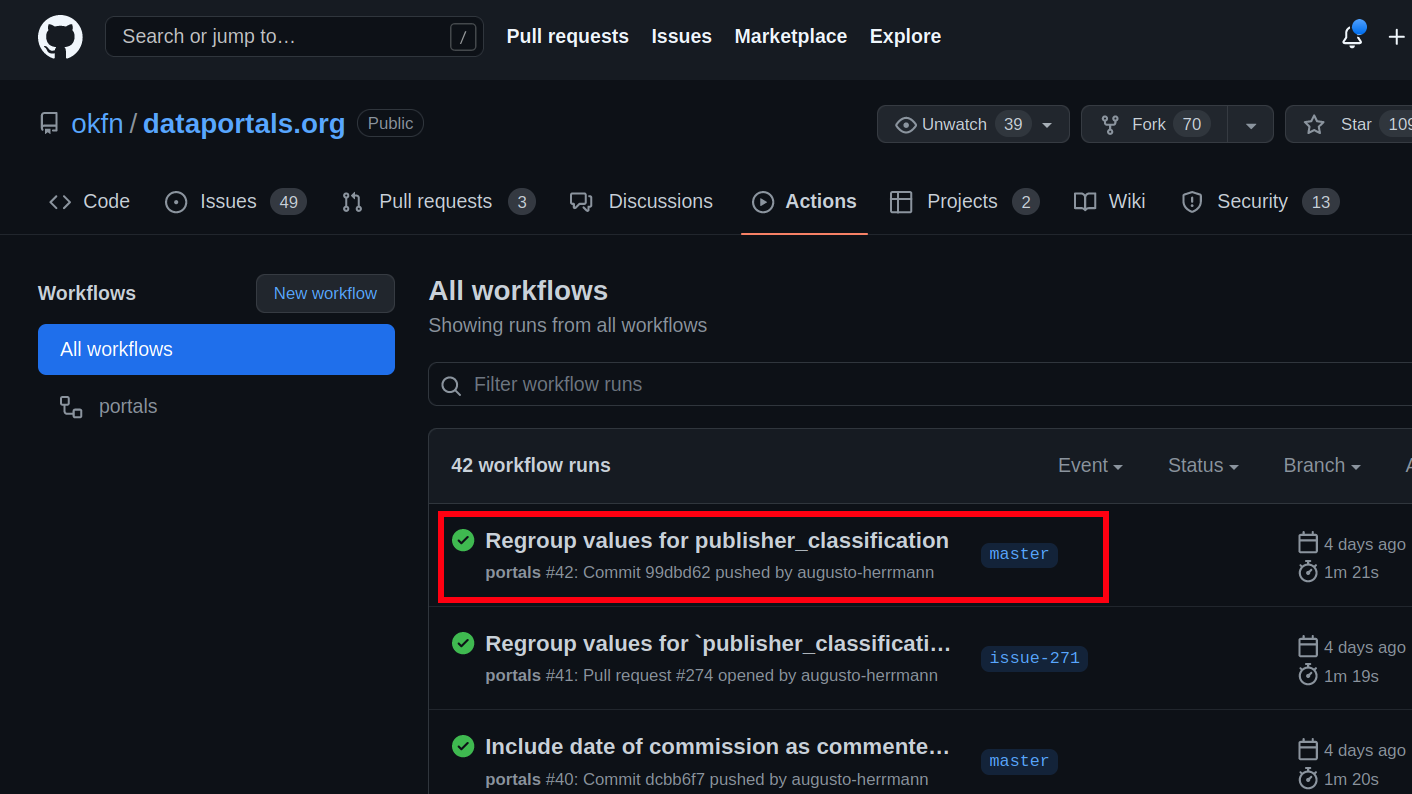Click the green checkmark on run #42
This screenshot has width=1412, height=794.
(x=463, y=540)
